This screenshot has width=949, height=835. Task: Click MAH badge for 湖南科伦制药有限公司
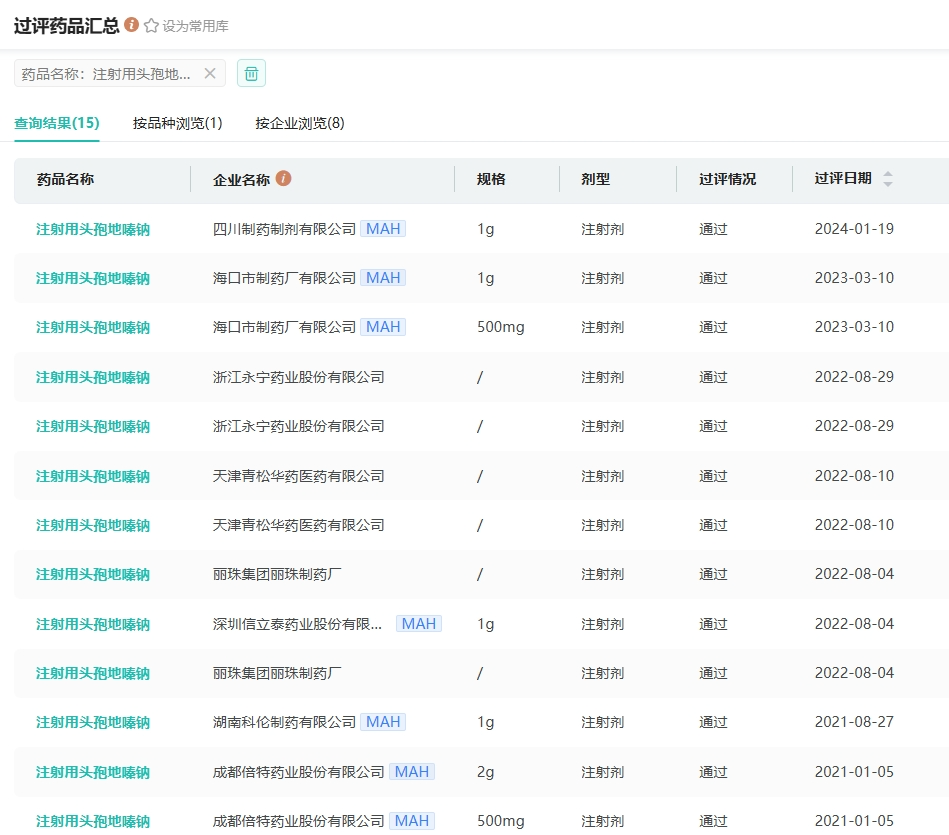click(x=383, y=722)
